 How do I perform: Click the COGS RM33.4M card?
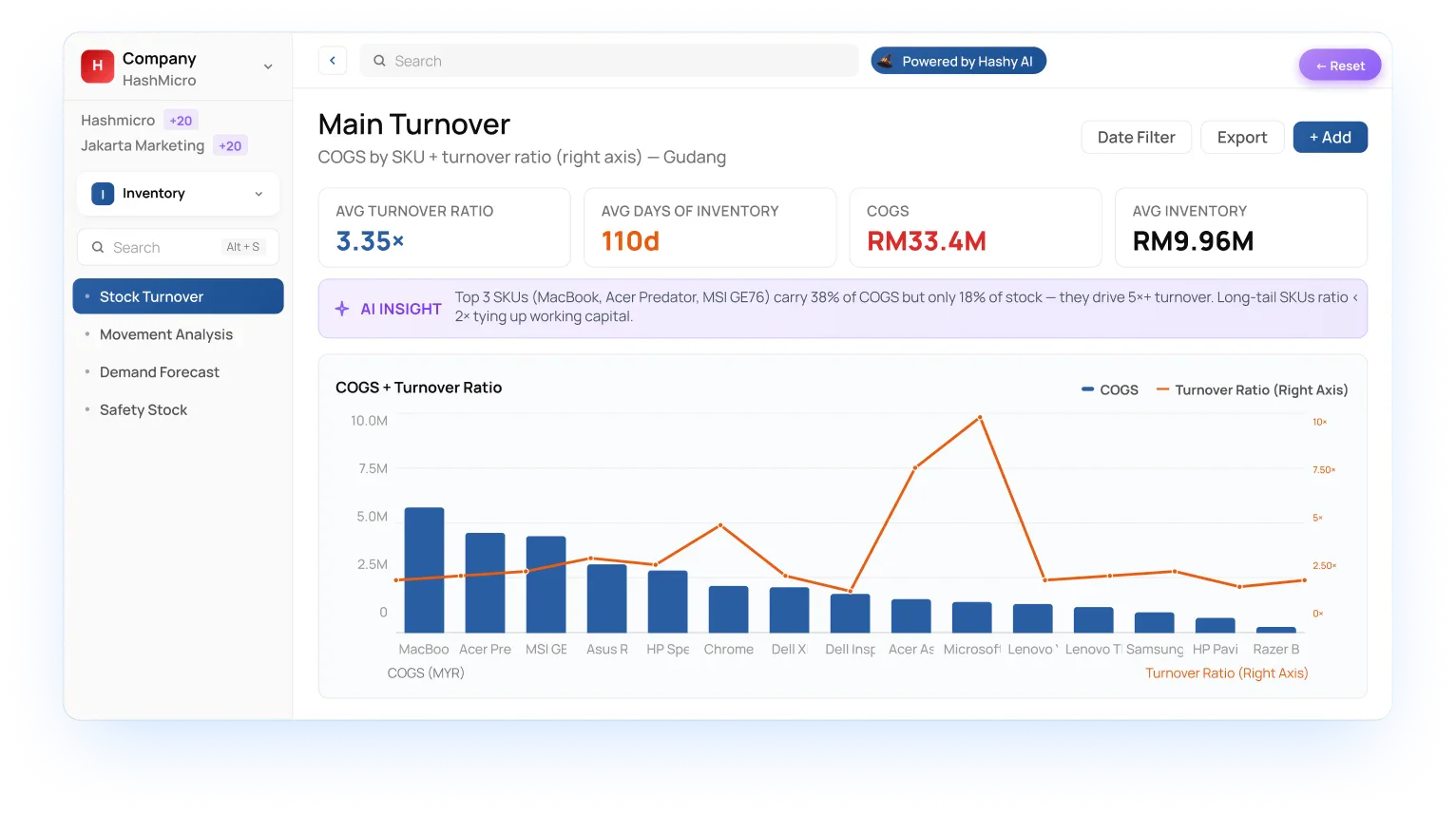(975, 227)
